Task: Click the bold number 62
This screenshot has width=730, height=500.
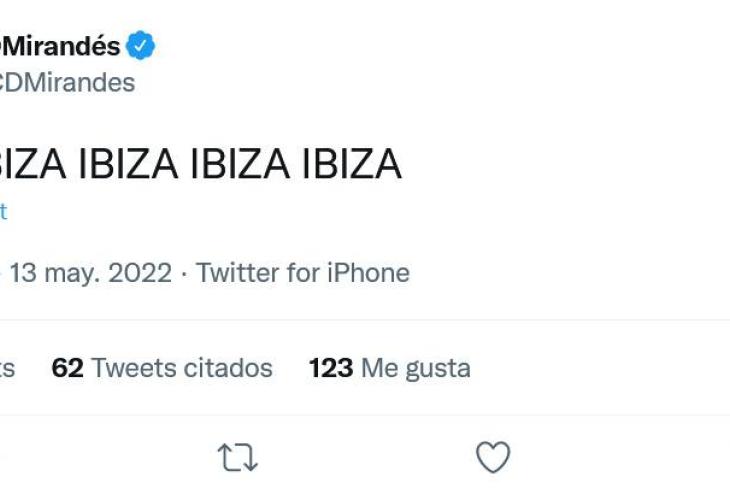Action: click(67, 368)
